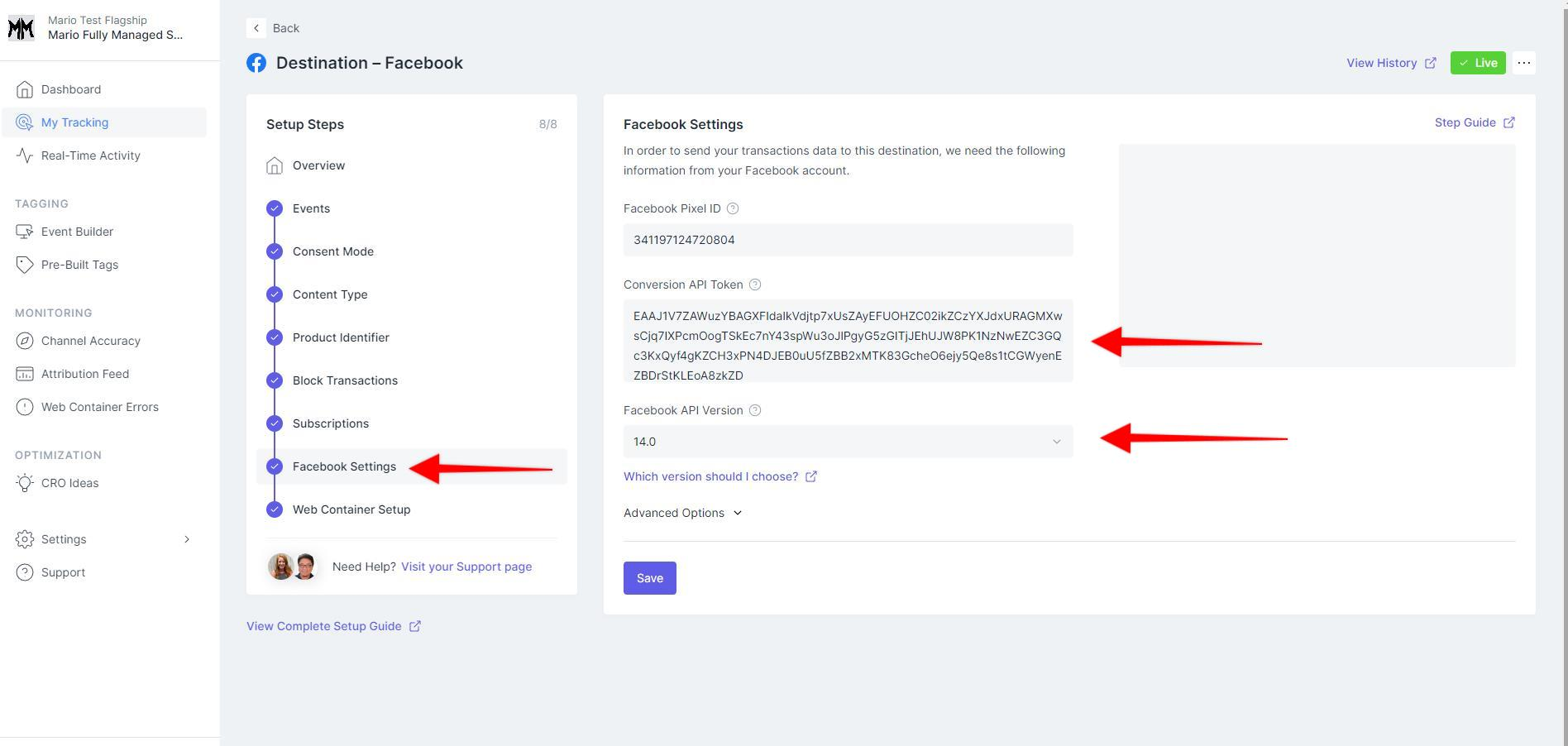
Task: Save the Facebook settings
Action: click(649, 577)
